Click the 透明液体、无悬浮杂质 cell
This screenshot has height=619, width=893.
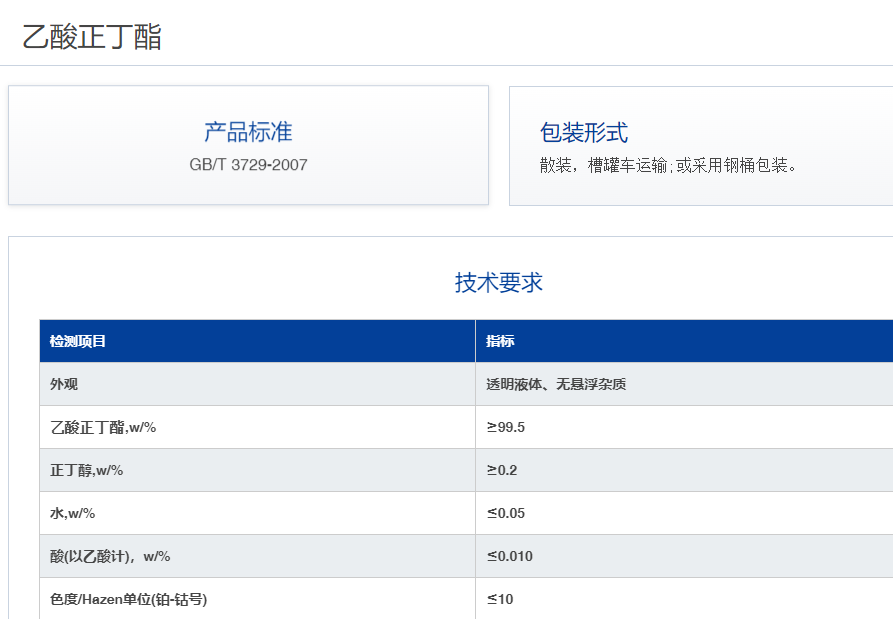(556, 384)
